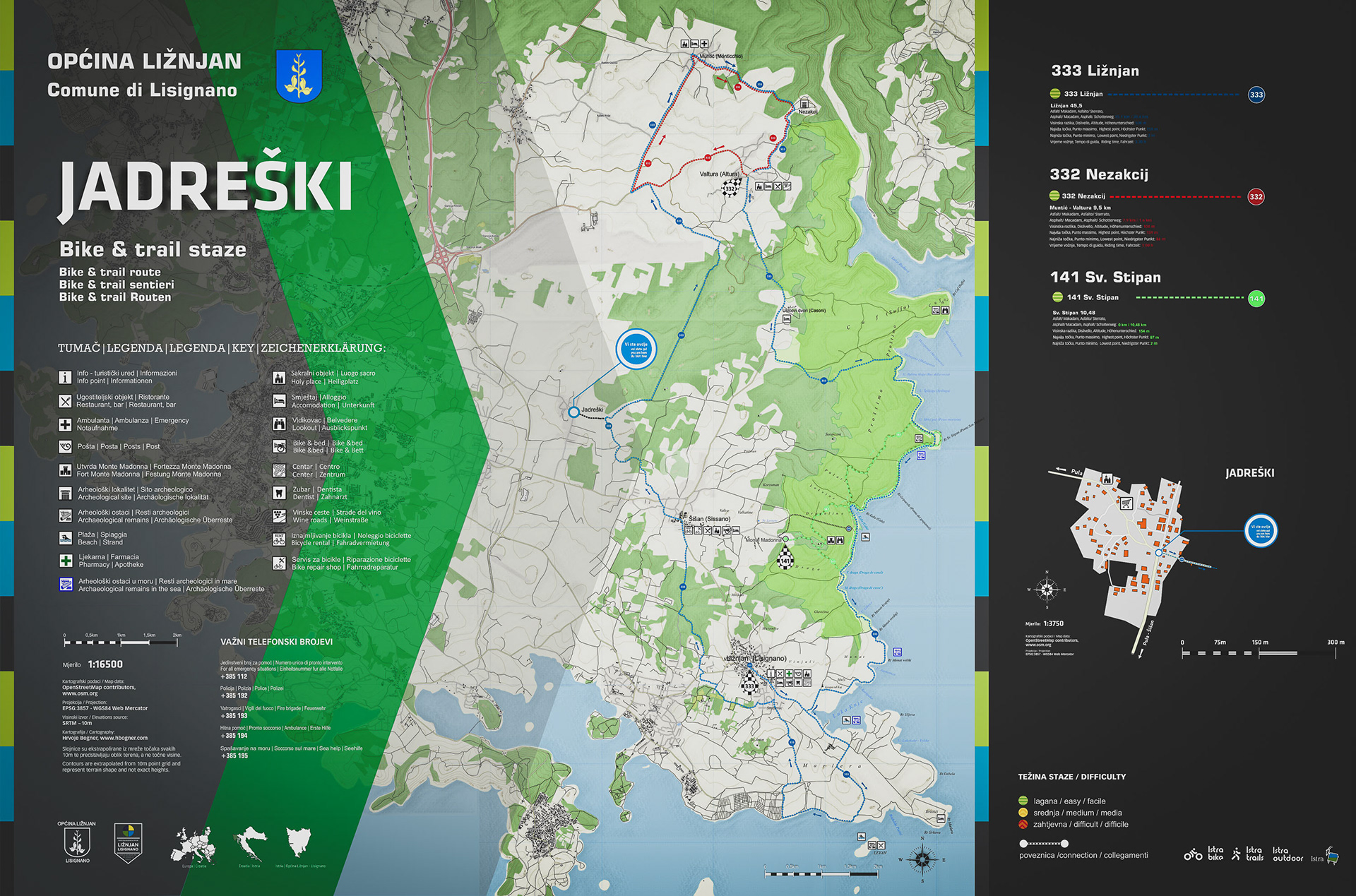Click the 332 checkered flag near Valtura

point(730,189)
